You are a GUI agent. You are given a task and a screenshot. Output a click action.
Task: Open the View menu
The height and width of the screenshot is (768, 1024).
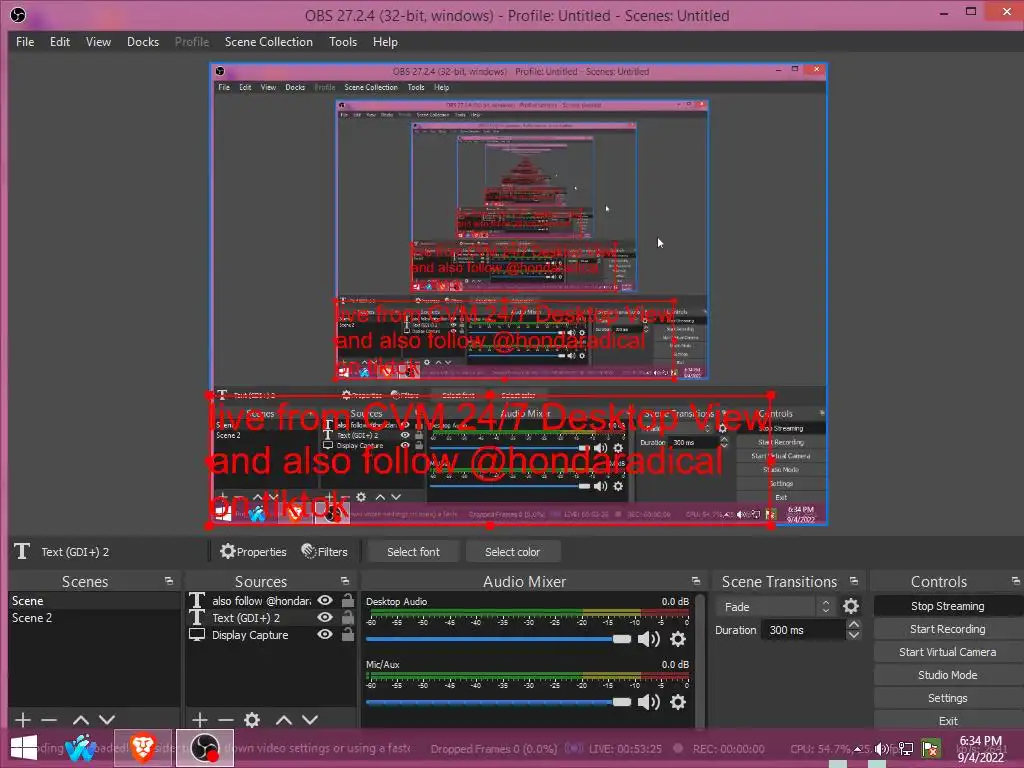coord(98,42)
